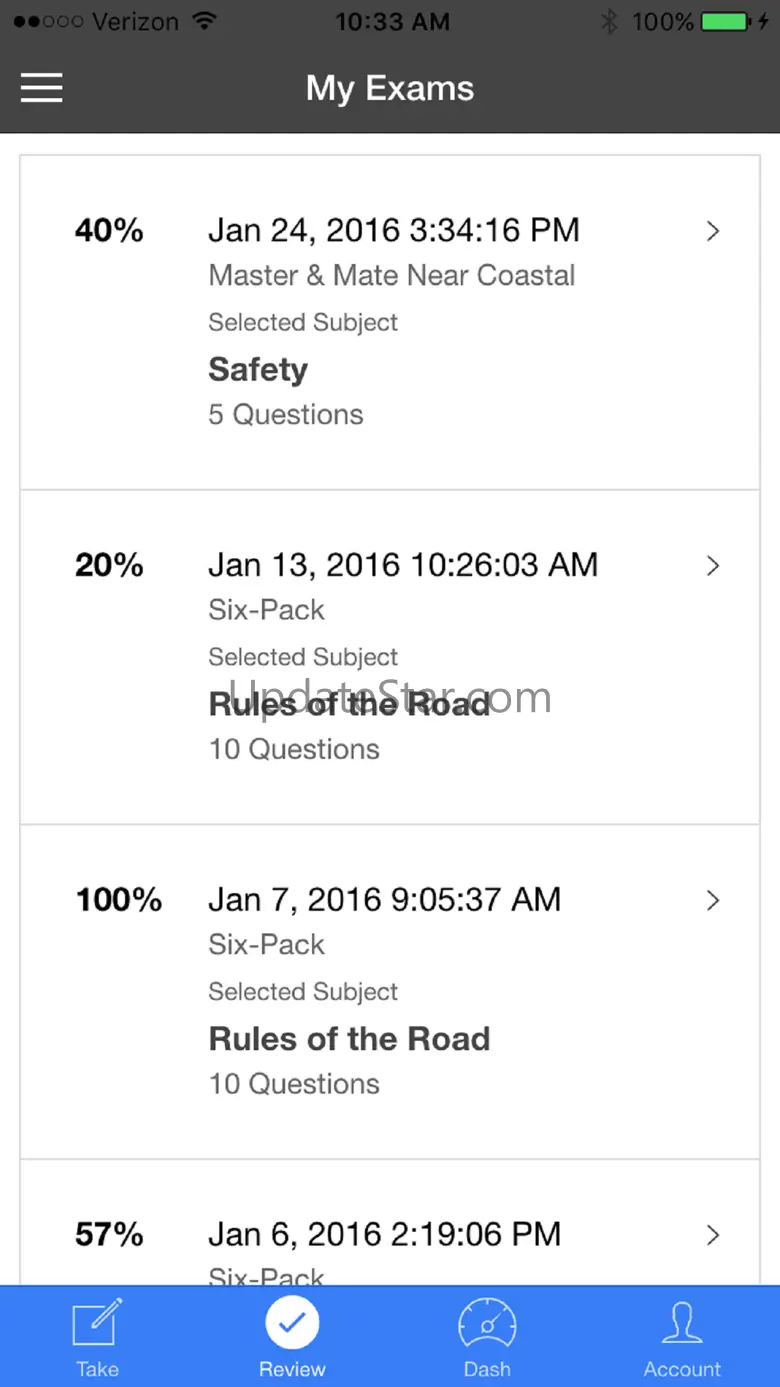
Task: Expand the Jan 24, 2016 exam chevron
Action: pyautogui.click(x=713, y=231)
